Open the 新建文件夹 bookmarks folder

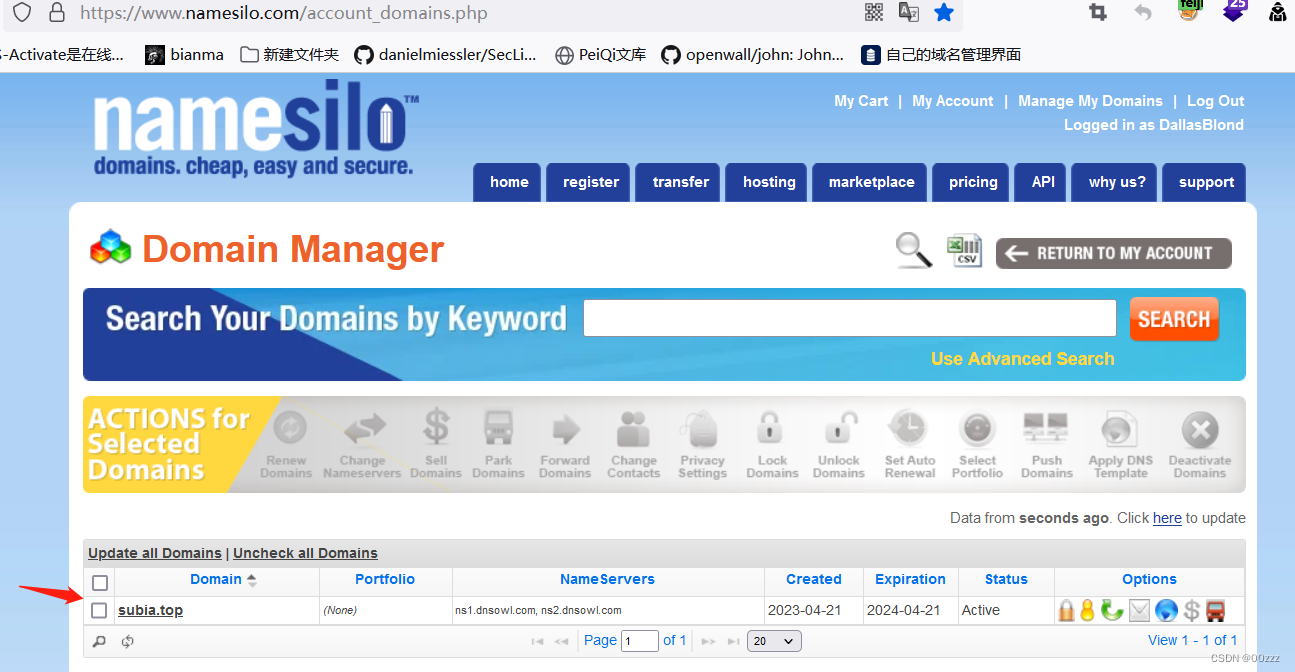290,55
